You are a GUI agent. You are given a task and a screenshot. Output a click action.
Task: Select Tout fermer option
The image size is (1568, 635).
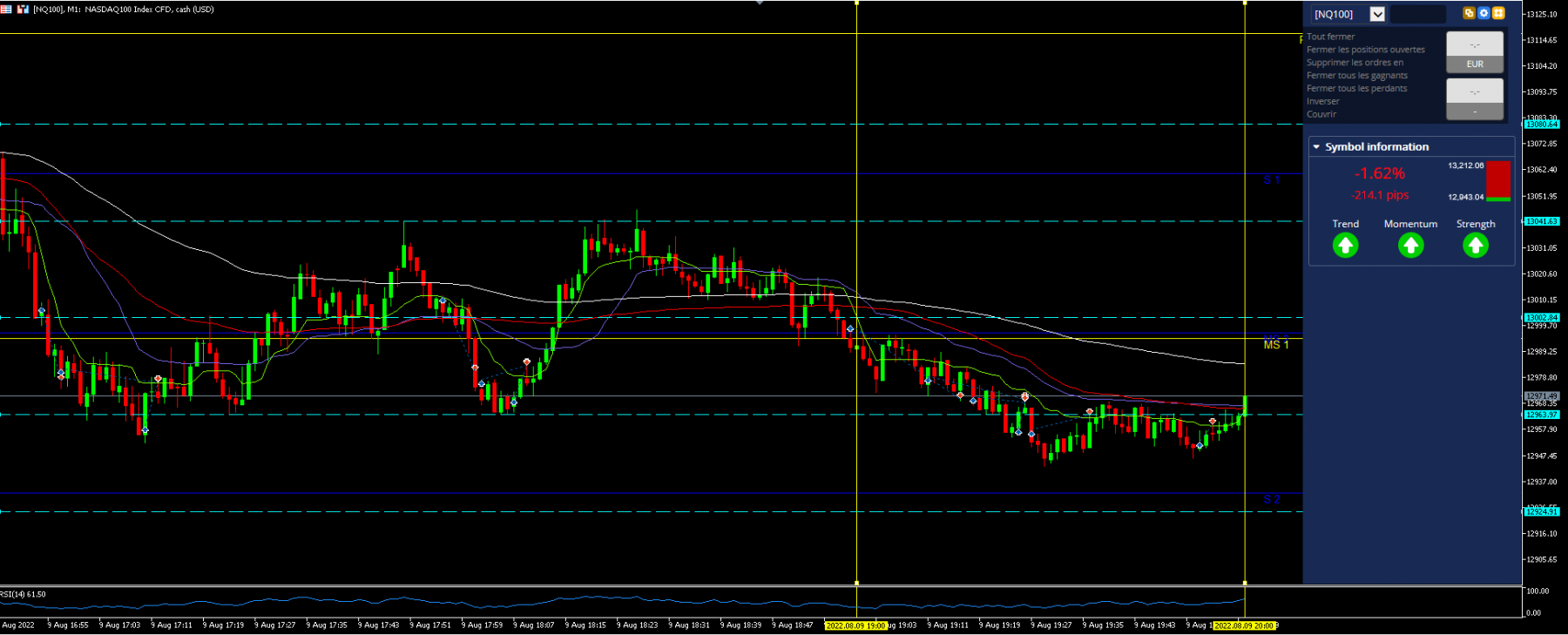click(x=1330, y=37)
